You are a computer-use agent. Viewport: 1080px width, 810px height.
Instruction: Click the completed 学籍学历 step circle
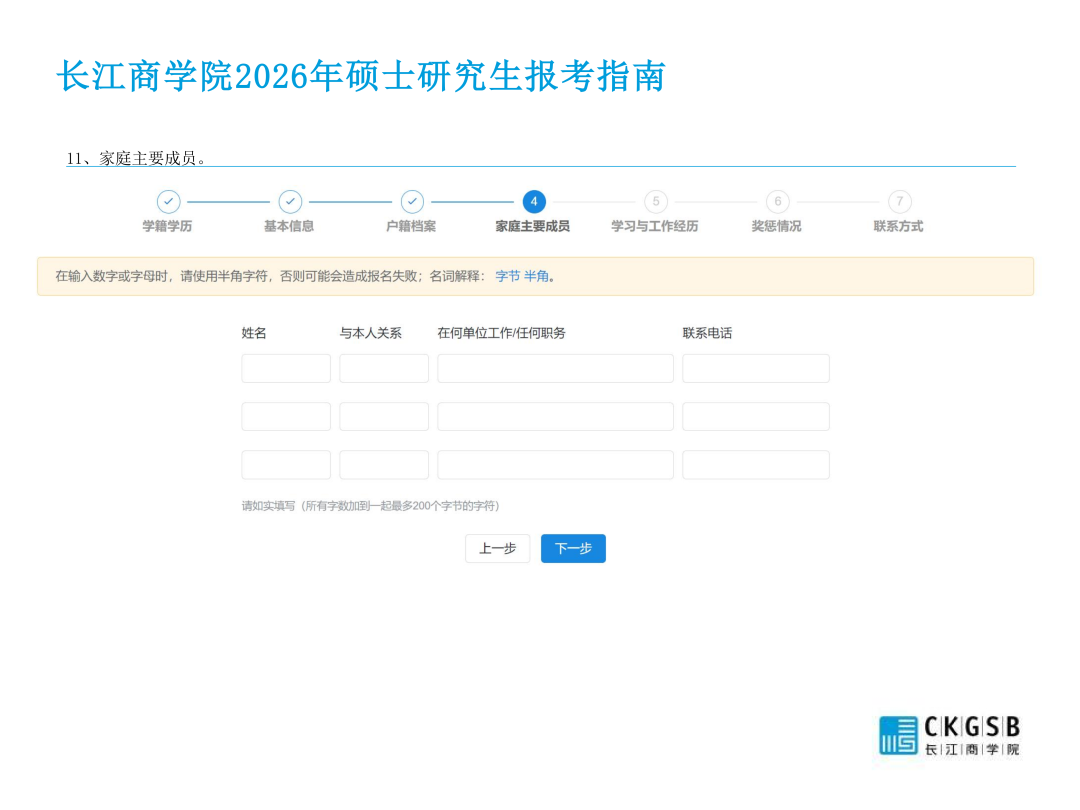[x=168, y=202]
